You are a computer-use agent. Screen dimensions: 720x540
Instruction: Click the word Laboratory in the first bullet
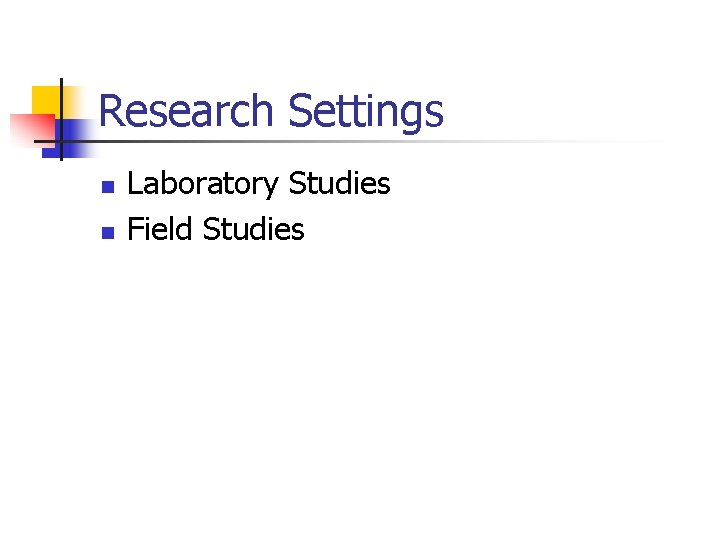202,184
